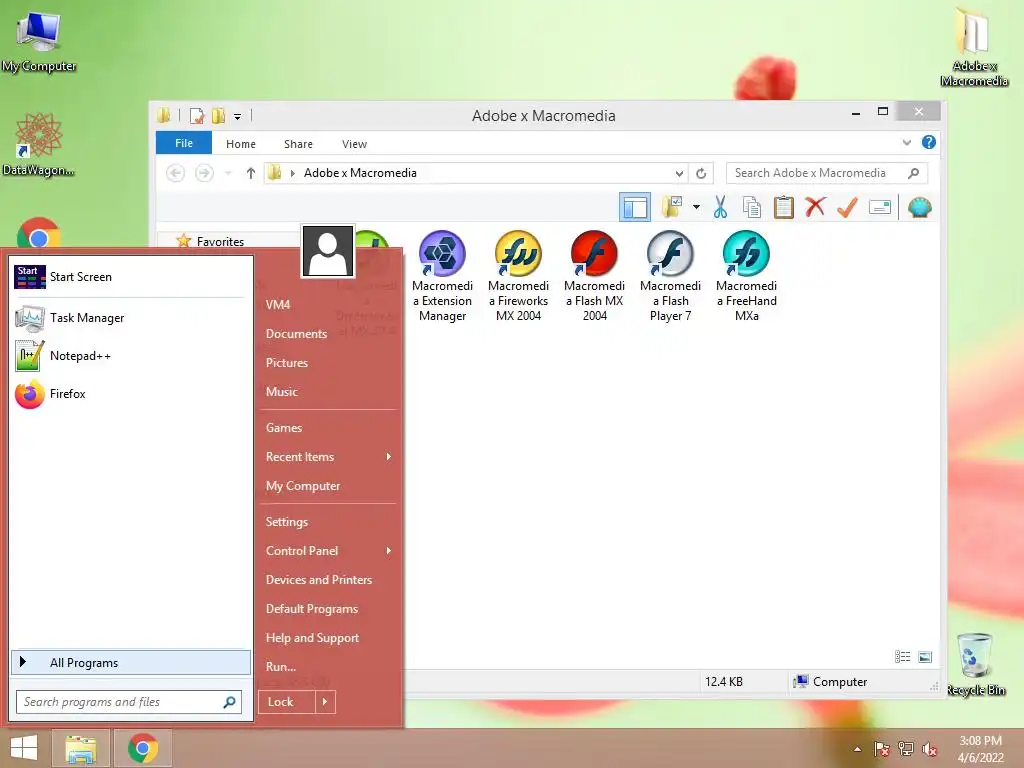The image size is (1024, 768).
Task: Launch Firefox from Start menu
Action: click(129, 394)
